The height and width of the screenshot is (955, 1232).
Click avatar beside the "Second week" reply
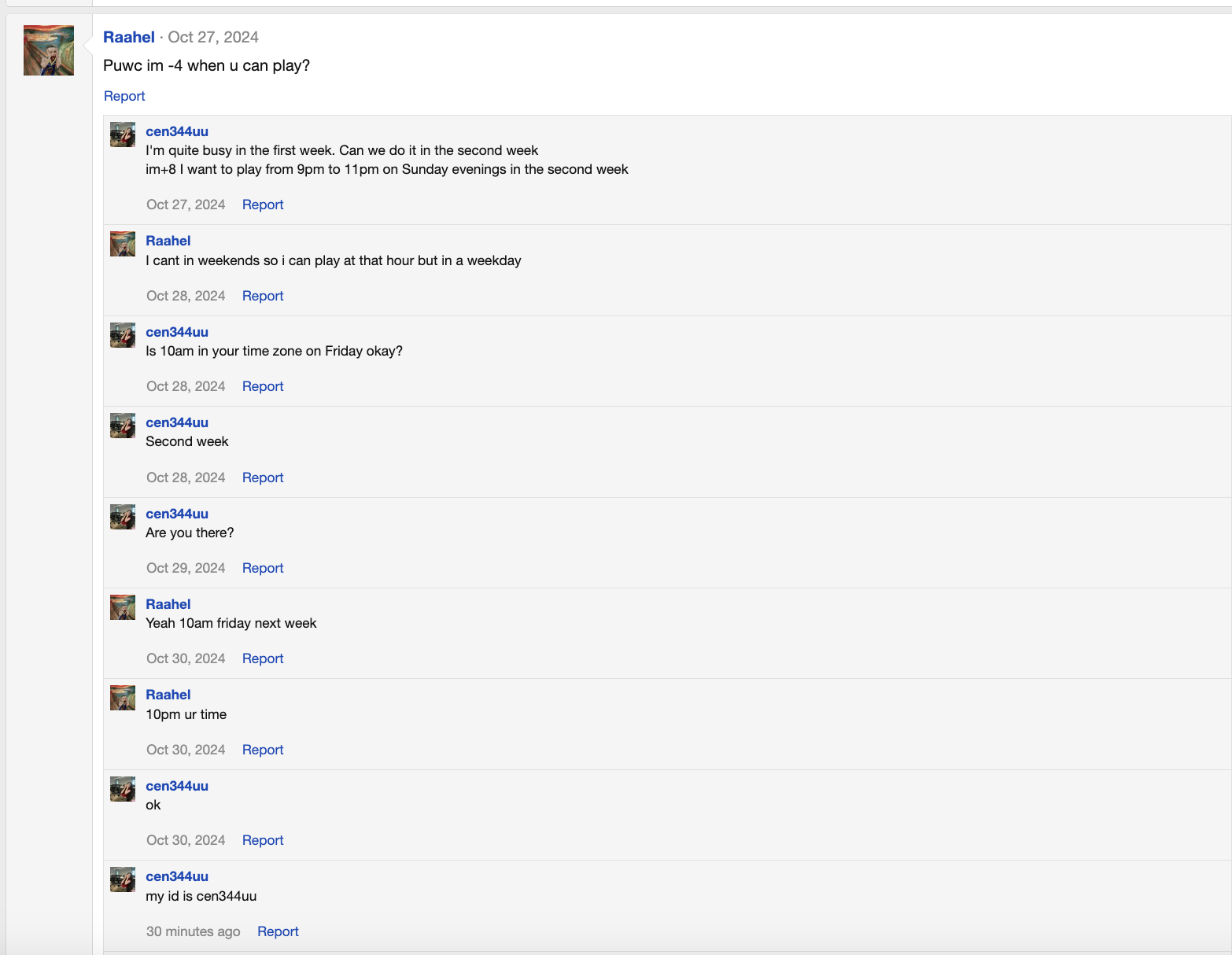click(x=123, y=426)
